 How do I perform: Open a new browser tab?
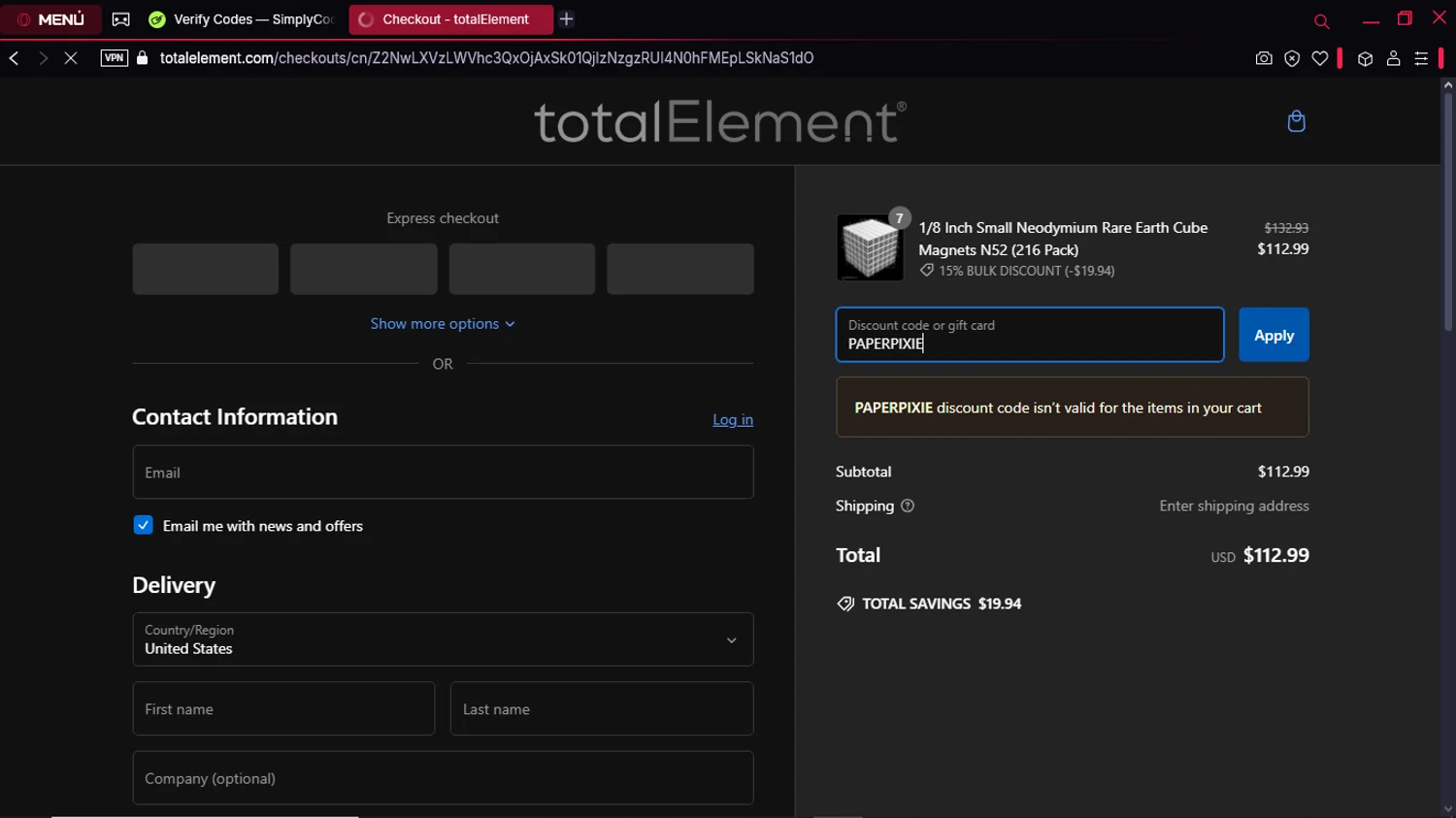567,19
